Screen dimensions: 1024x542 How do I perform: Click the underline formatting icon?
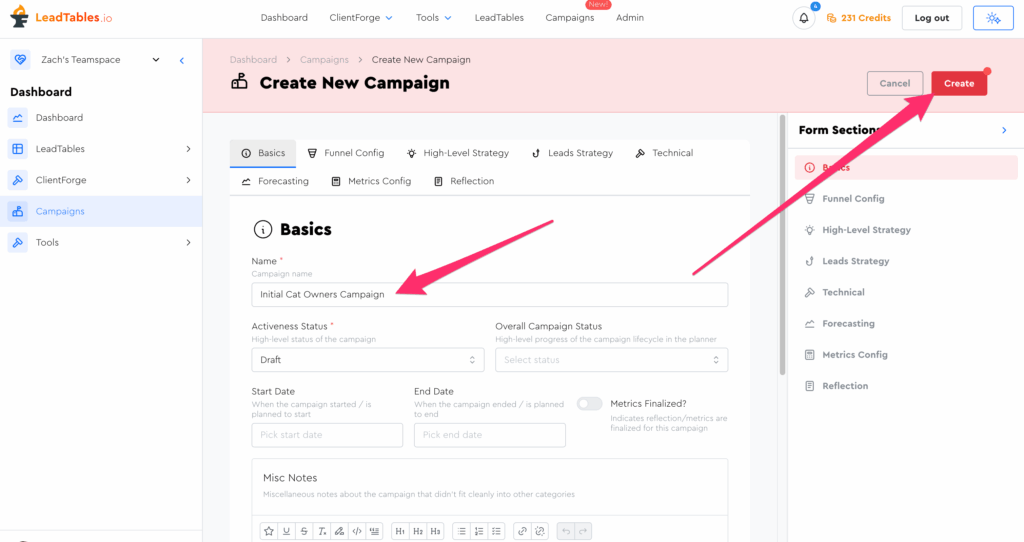[286, 531]
